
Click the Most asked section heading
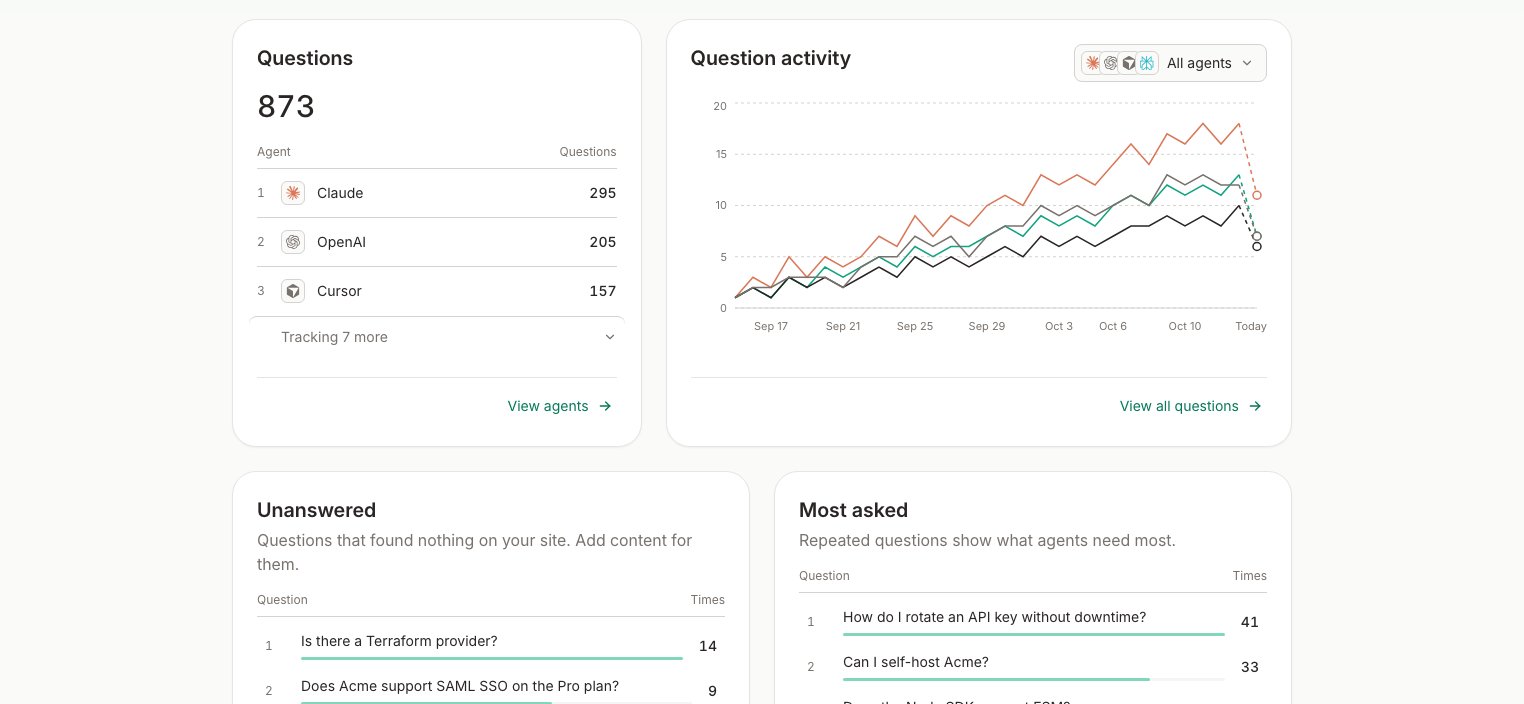coord(853,510)
